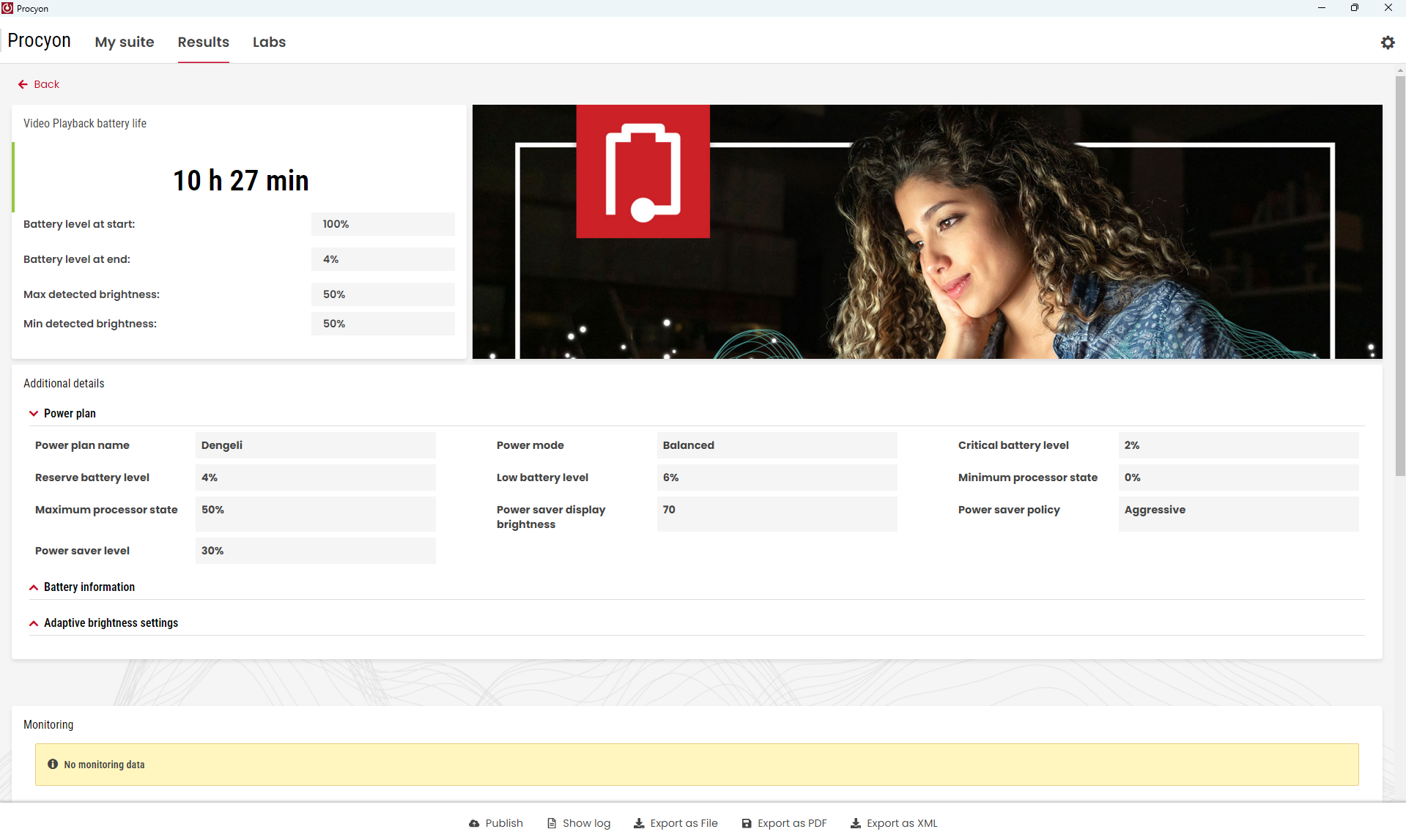The height and width of the screenshot is (840, 1406).
Task: Click the Dengeli power plan name value
Action: (x=316, y=445)
